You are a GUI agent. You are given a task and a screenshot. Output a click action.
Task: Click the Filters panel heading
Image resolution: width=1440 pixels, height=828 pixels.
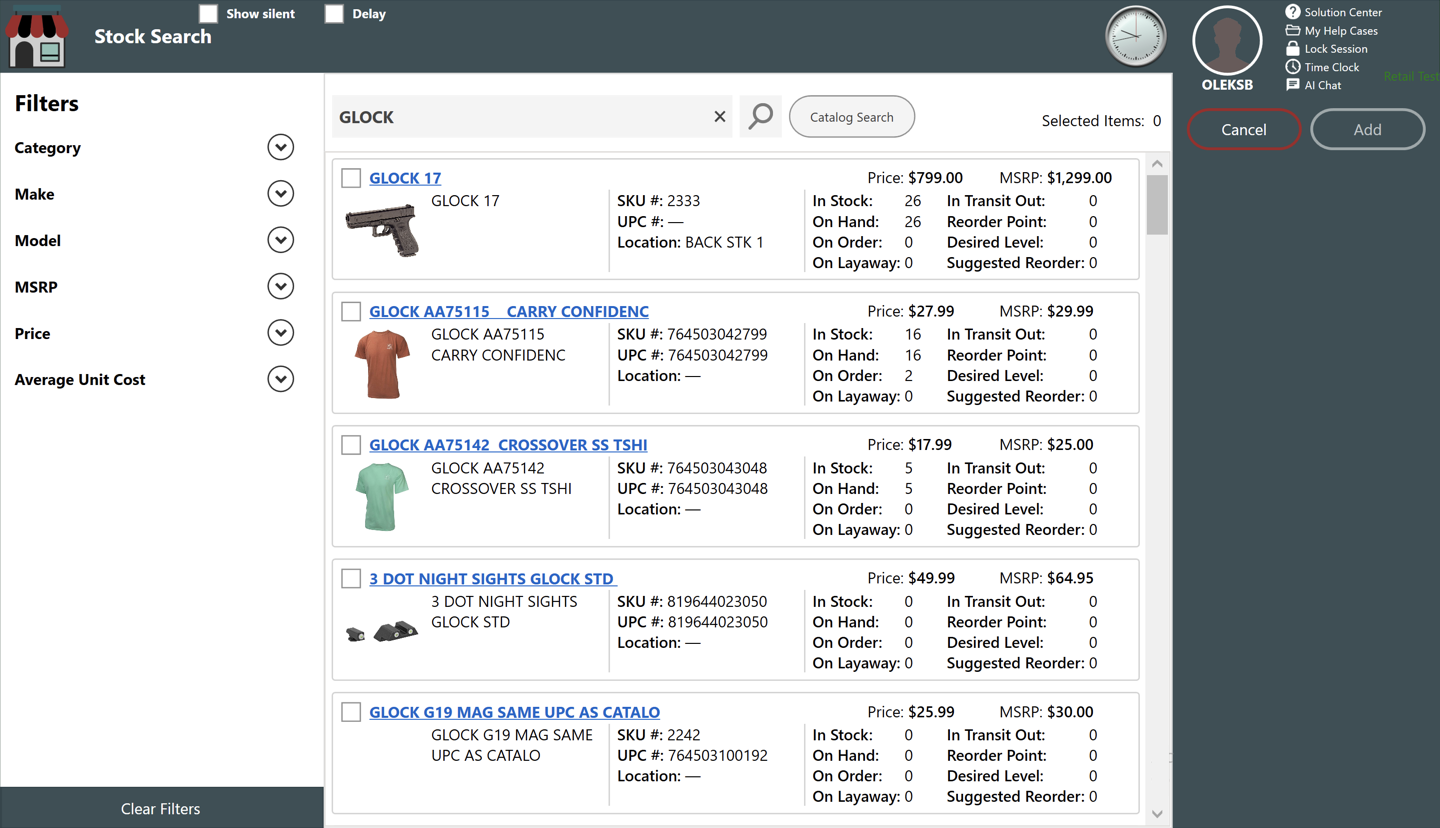coord(47,103)
